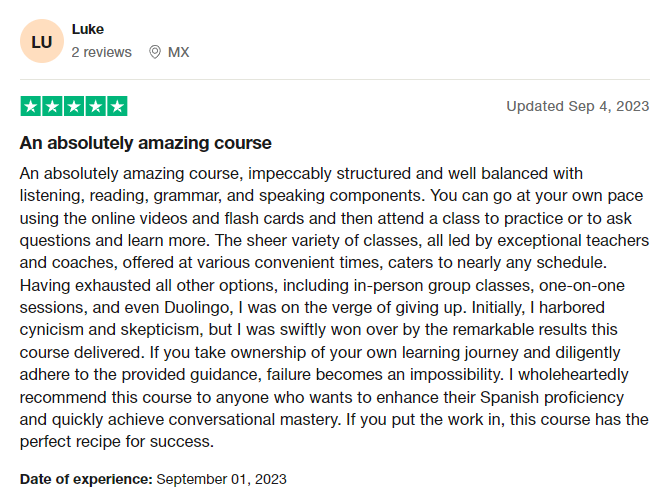Click the third green rating star
The height and width of the screenshot is (499, 669).
74,106
